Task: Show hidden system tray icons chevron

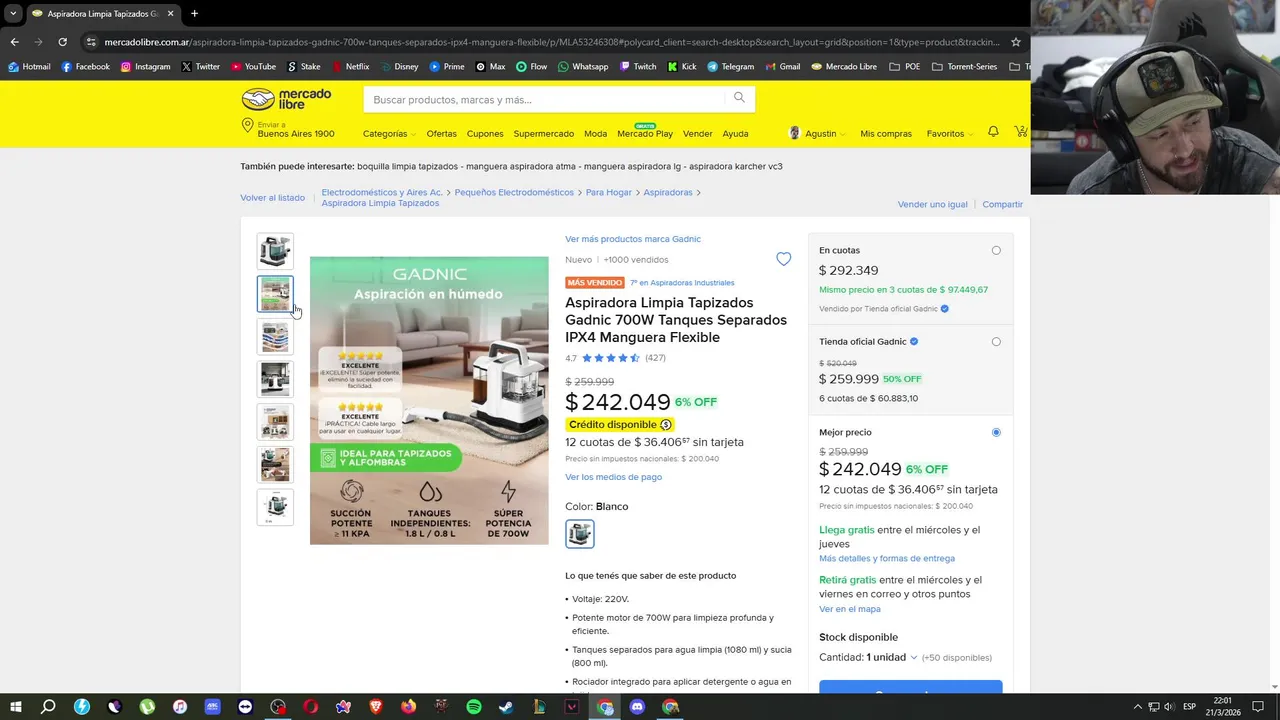Action: tap(1138, 706)
